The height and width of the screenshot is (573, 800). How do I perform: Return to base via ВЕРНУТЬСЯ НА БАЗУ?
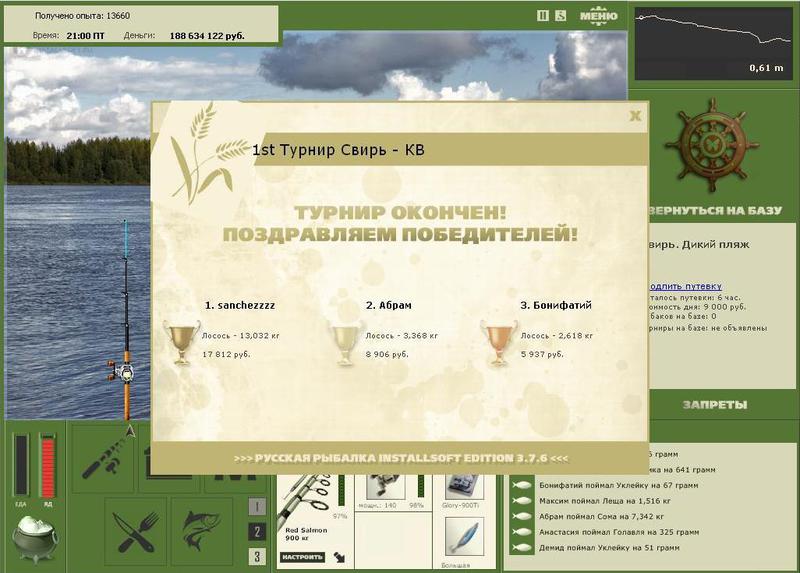[715, 211]
